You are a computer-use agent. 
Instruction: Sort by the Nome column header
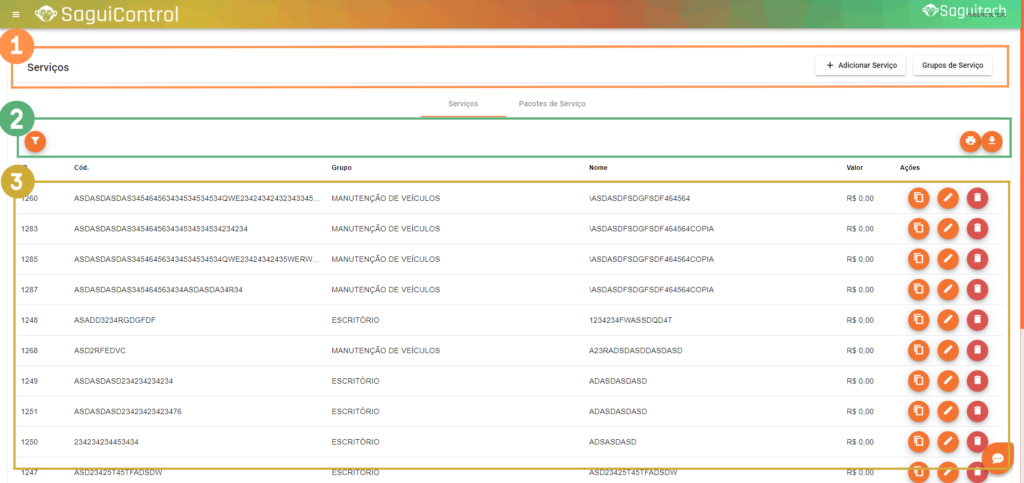click(599, 167)
